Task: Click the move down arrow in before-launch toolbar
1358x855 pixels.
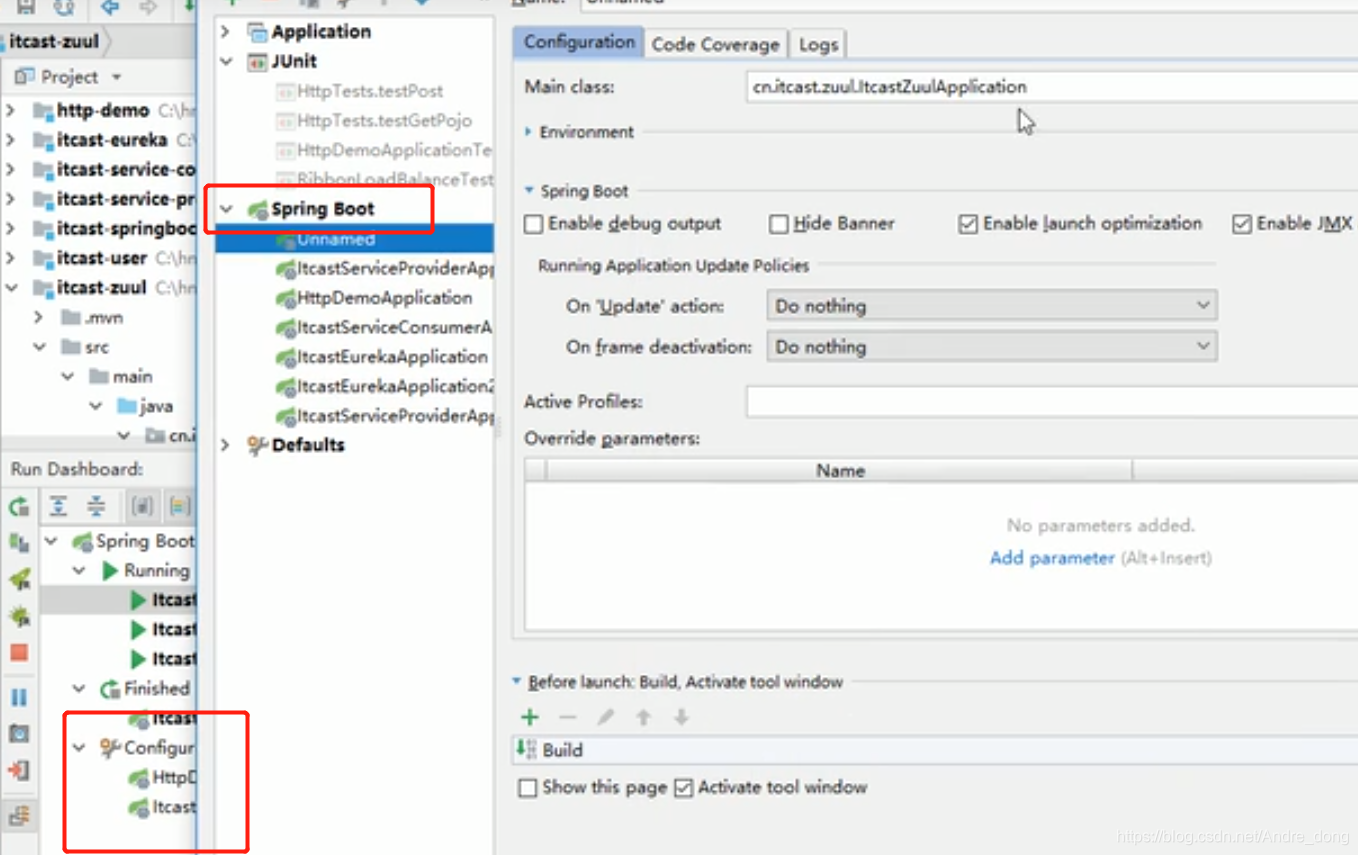Action: [681, 717]
